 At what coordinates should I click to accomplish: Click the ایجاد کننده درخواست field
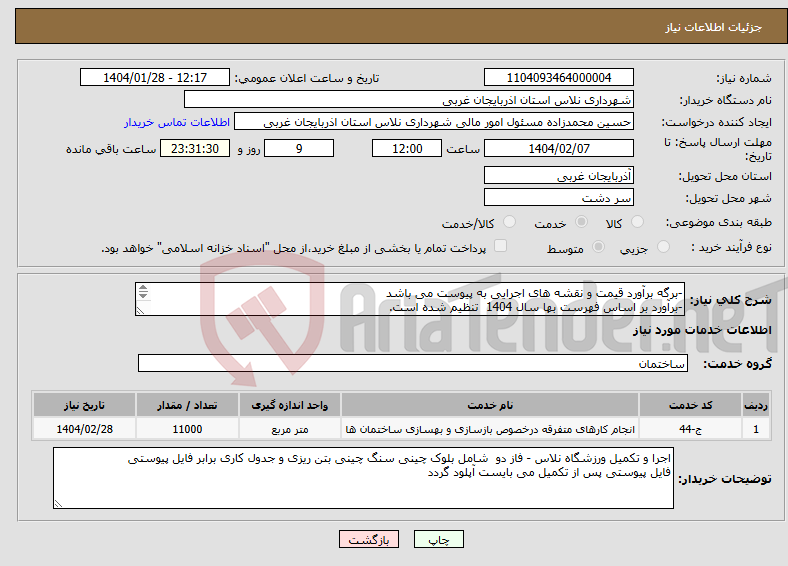pyautogui.click(x=434, y=122)
